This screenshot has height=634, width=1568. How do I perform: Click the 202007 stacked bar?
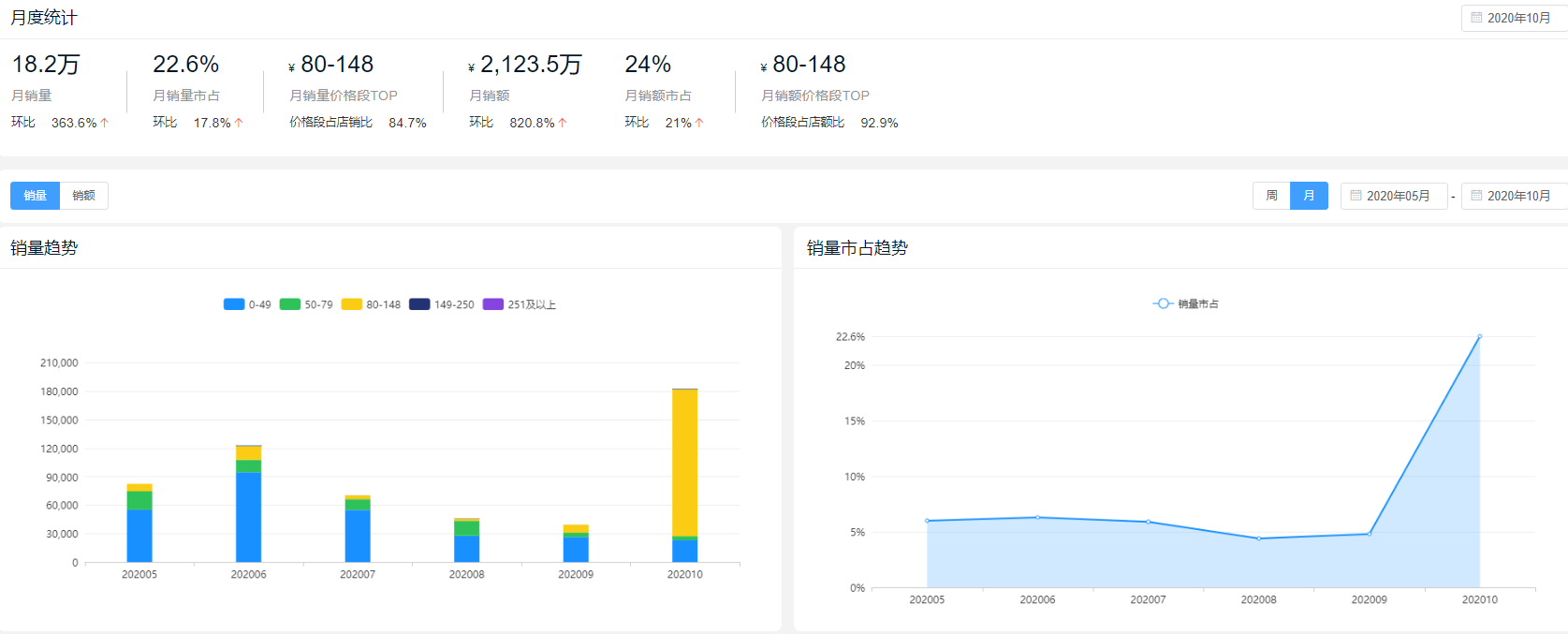pyautogui.click(x=358, y=528)
